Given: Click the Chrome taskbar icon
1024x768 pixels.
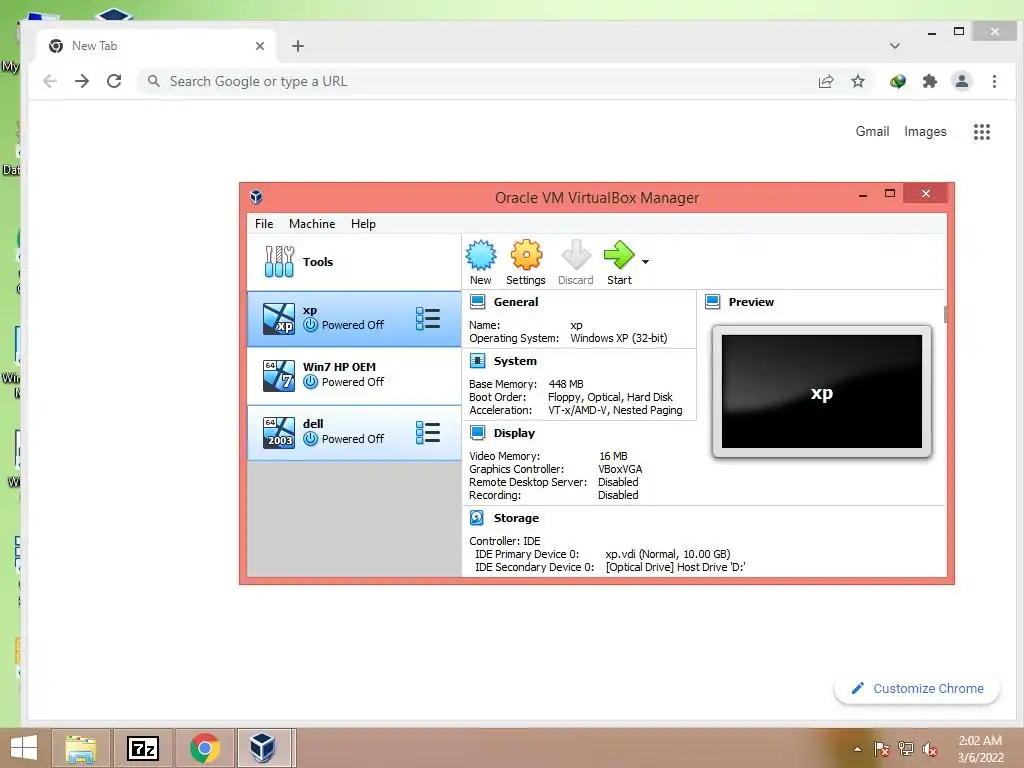Looking at the screenshot, I should 204,748.
